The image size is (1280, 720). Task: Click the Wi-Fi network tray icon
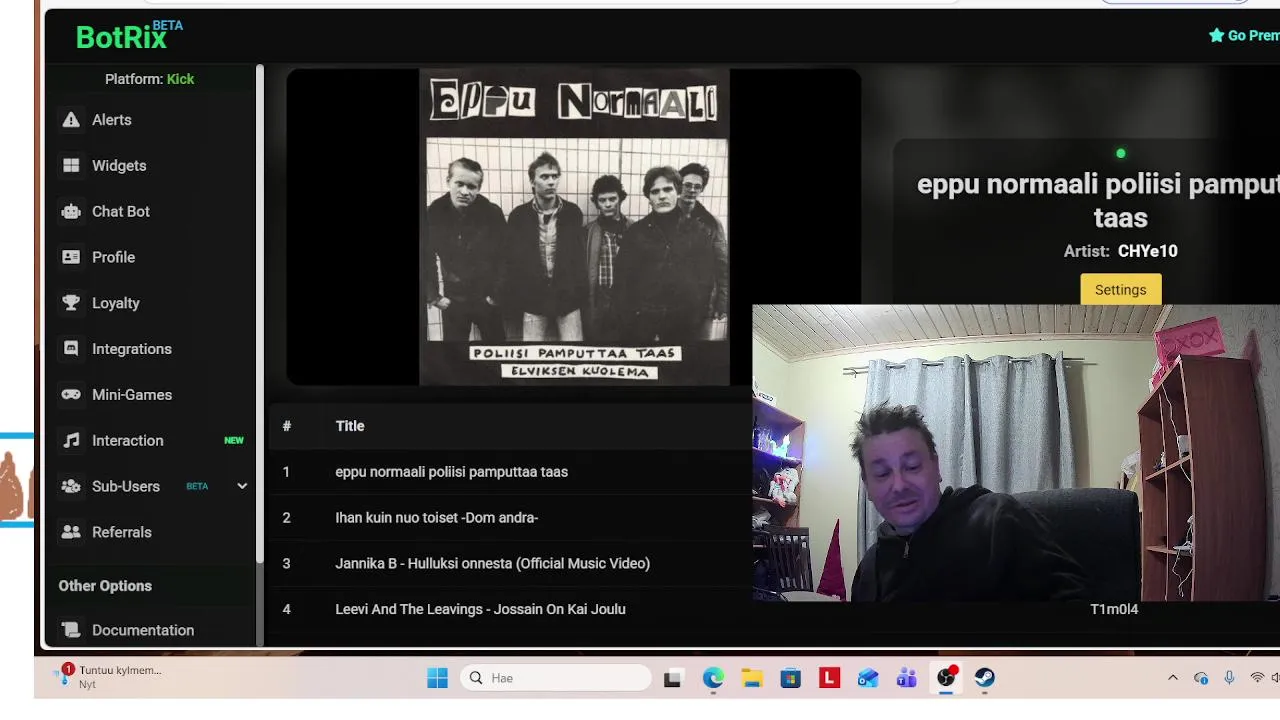[x=1257, y=678]
